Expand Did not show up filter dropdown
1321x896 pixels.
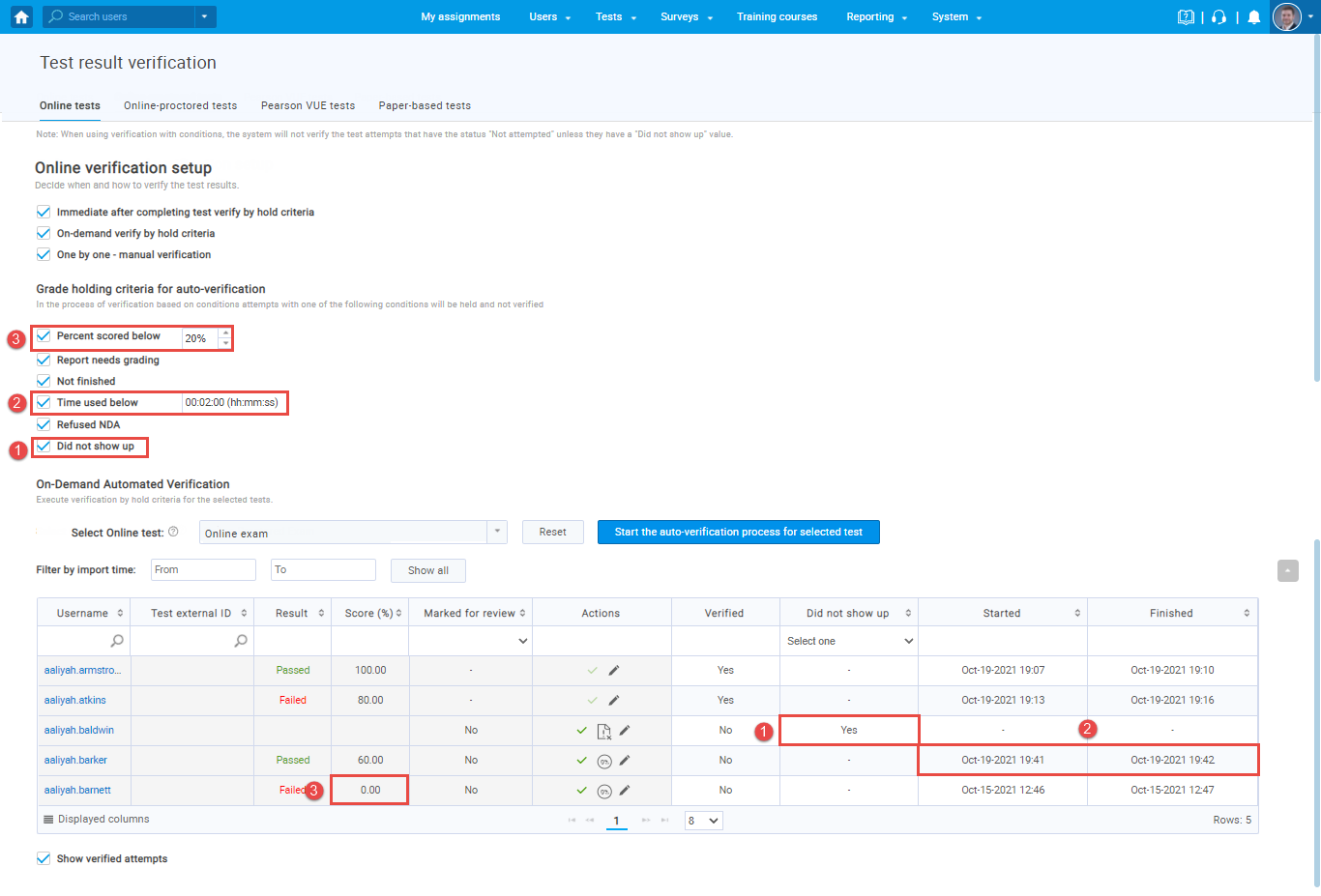tap(849, 641)
